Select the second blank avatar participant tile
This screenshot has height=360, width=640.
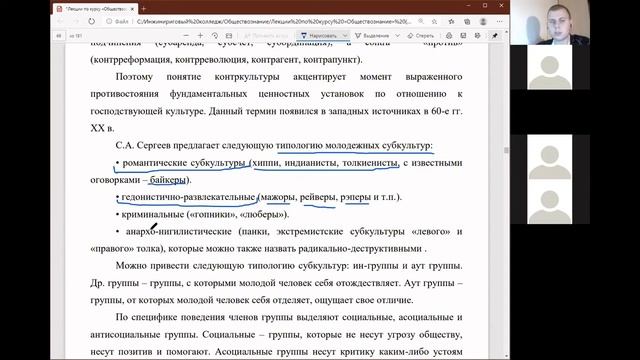[x=550, y=157]
